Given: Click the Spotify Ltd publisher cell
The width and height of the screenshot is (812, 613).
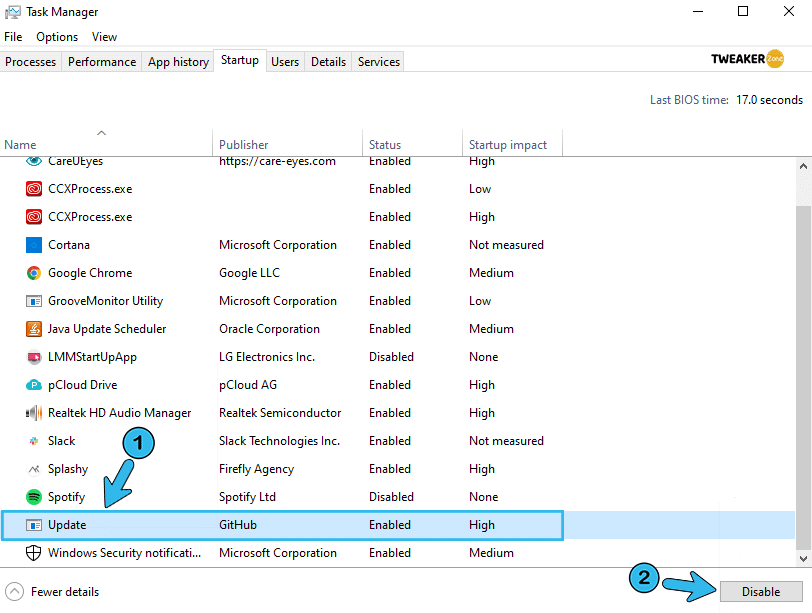Looking at the screenshot, I should [247, 497].
